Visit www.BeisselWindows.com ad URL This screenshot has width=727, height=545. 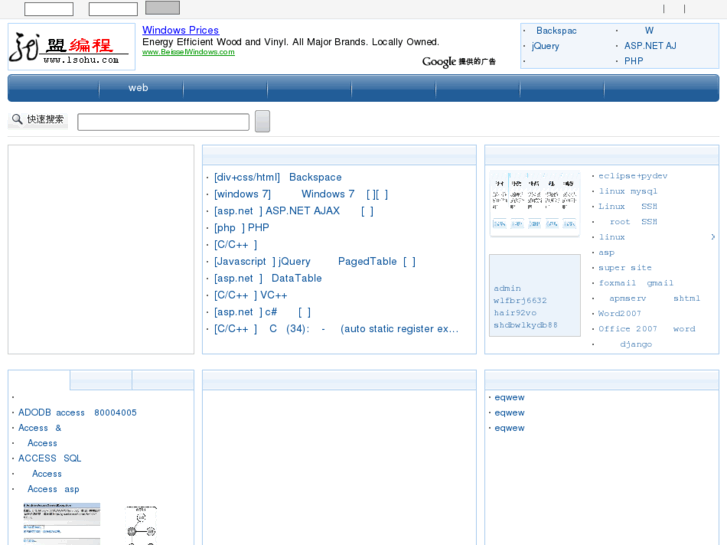[x=188, y=52]
